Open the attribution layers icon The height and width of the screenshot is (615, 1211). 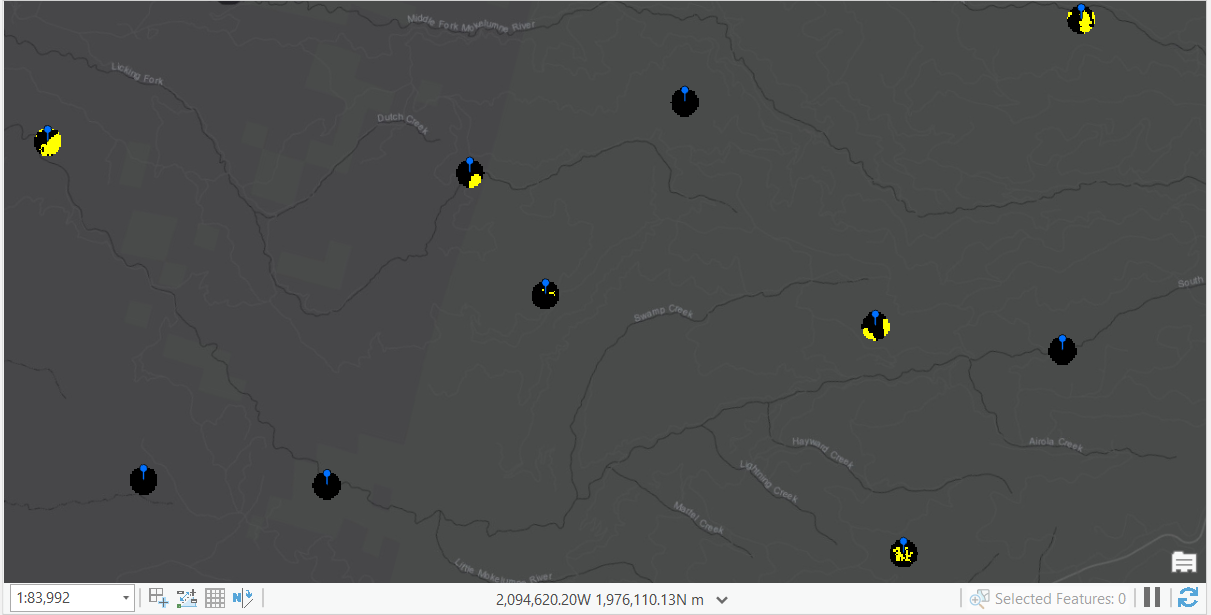pyautogui.click(x=1184, y=562)
